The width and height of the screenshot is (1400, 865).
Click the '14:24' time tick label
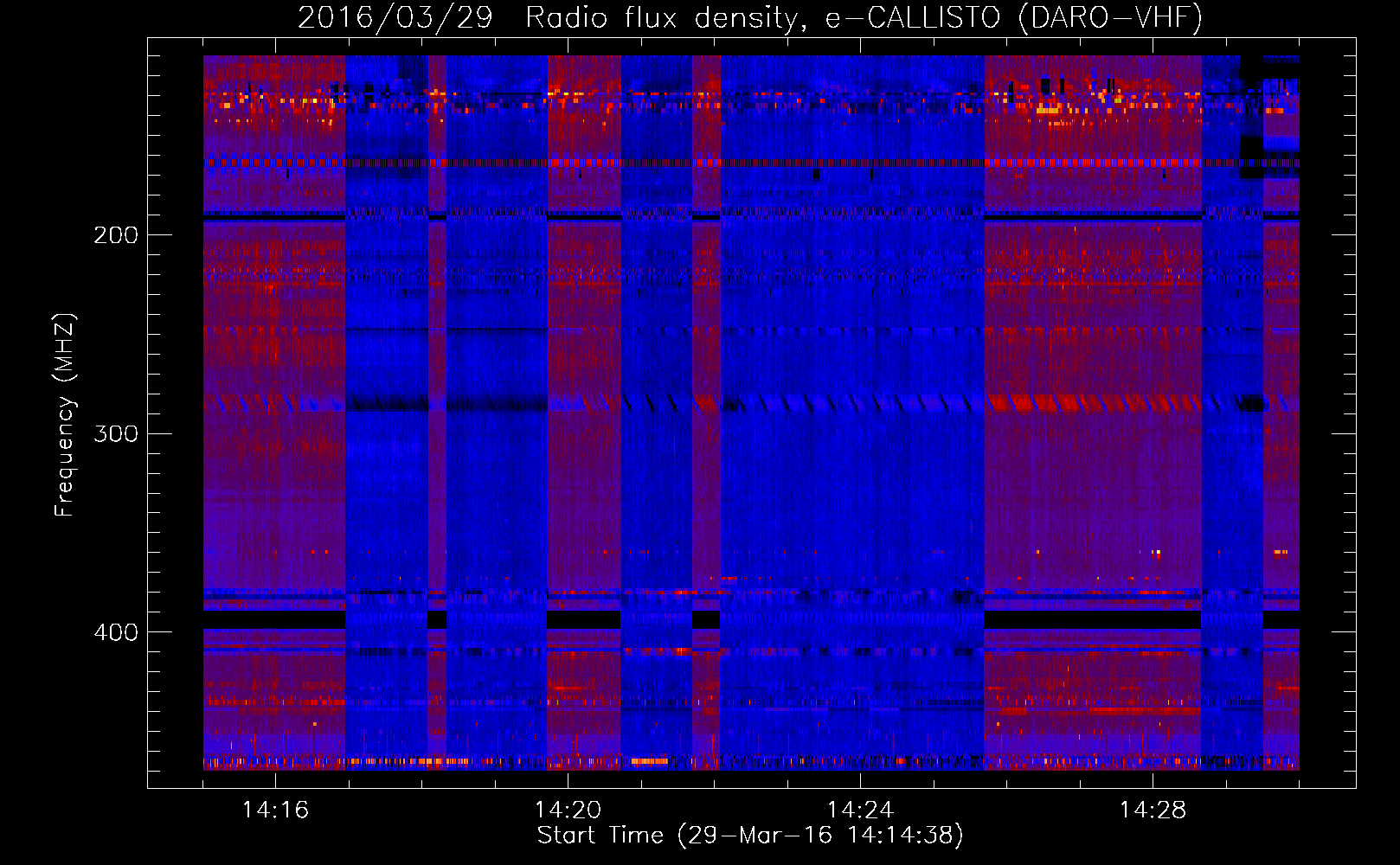click(x=860, y=811)
